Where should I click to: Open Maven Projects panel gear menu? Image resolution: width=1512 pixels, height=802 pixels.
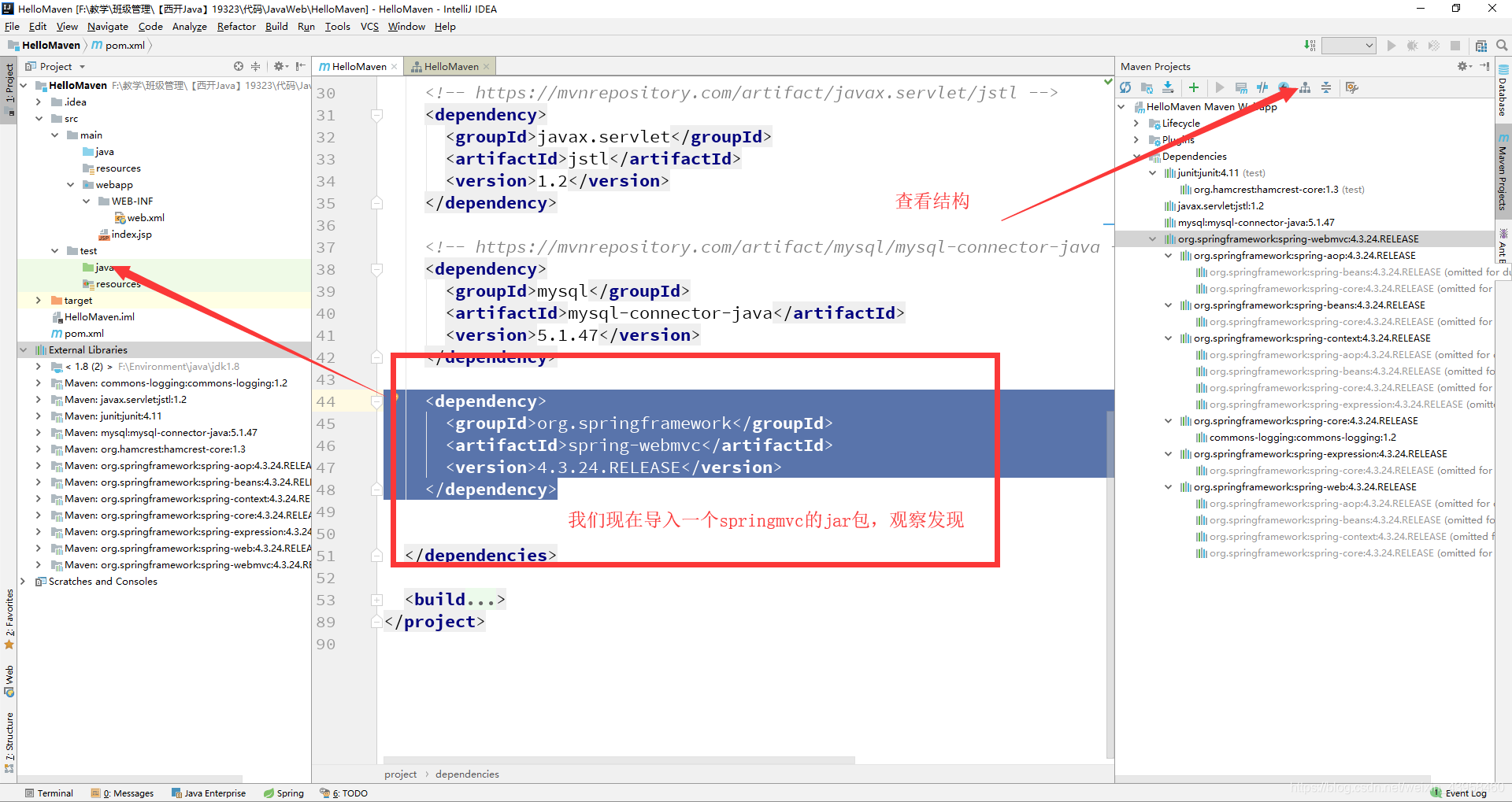[1464, 66]
